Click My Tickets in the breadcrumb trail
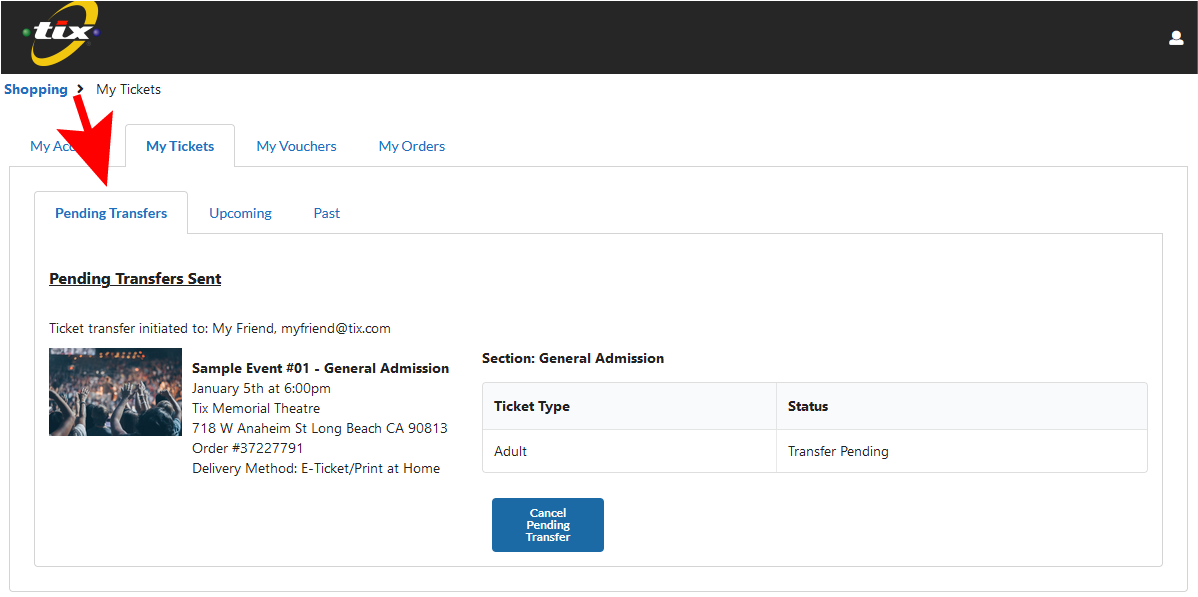1198x597 pixels. (128, 89)
